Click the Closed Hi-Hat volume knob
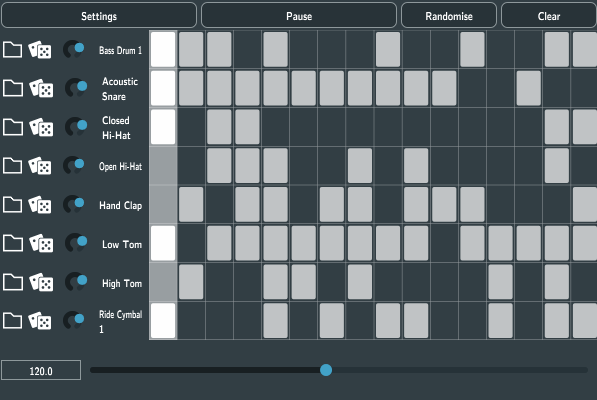The height and width of the screenshot is (400, 597). tap(76, 127)
